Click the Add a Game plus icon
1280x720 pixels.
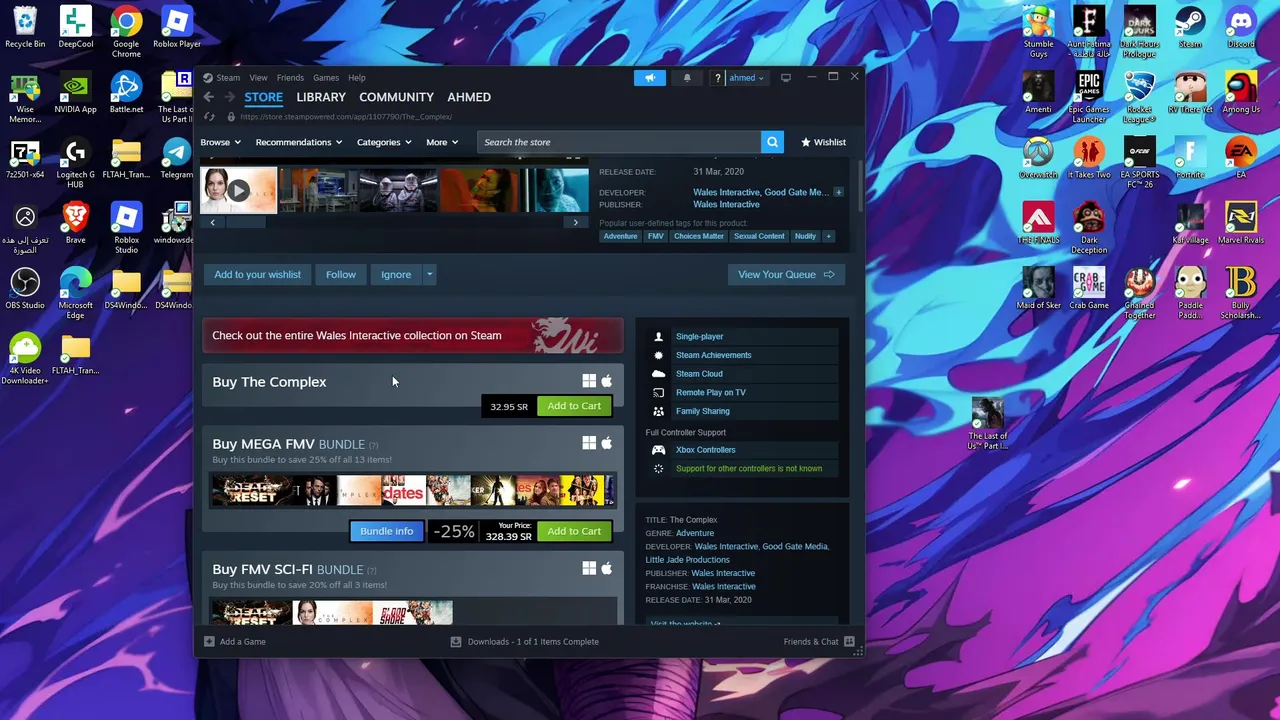click(x=209, y=642)
